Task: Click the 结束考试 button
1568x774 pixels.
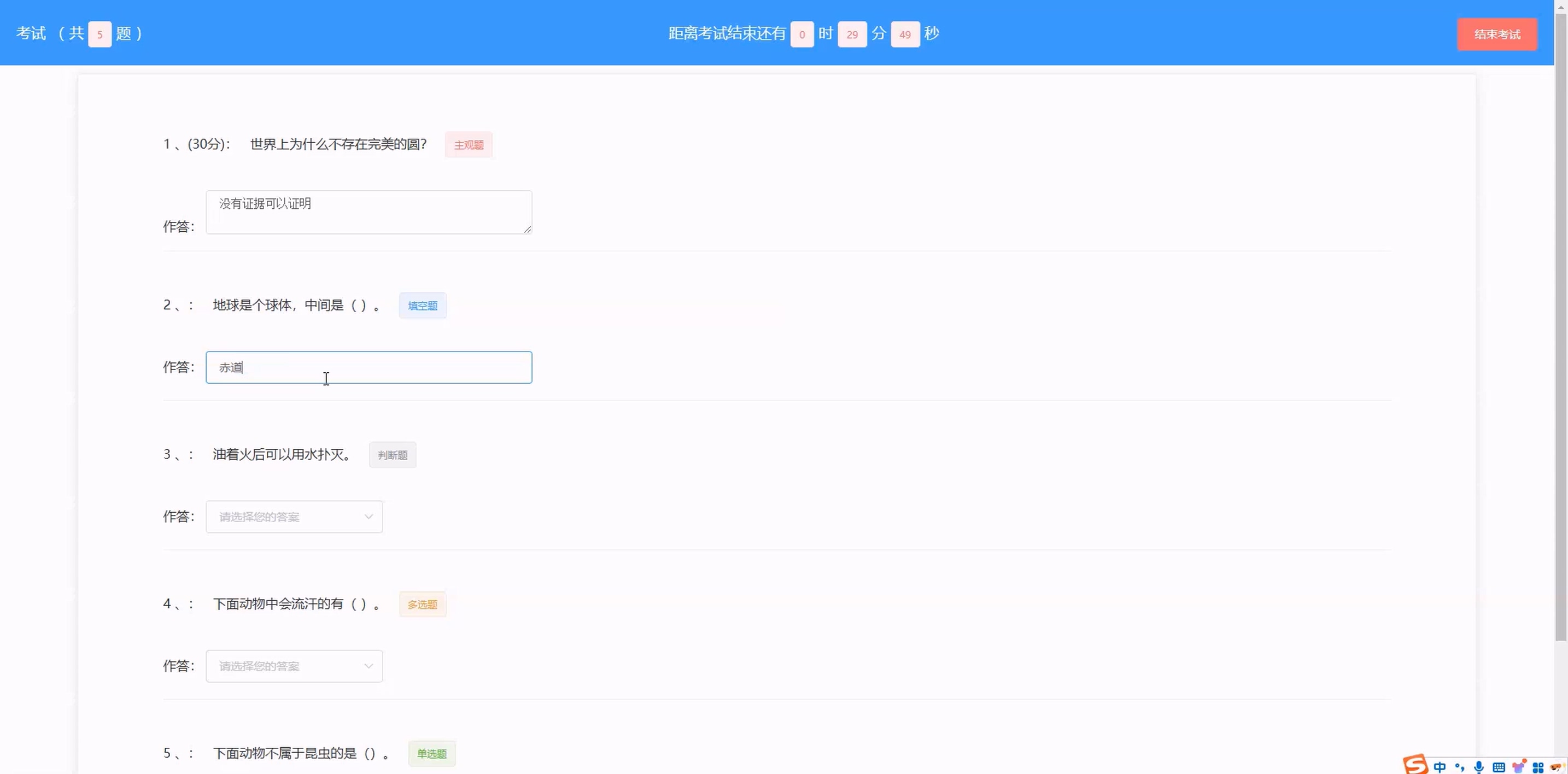Action: click(1497, 34)
